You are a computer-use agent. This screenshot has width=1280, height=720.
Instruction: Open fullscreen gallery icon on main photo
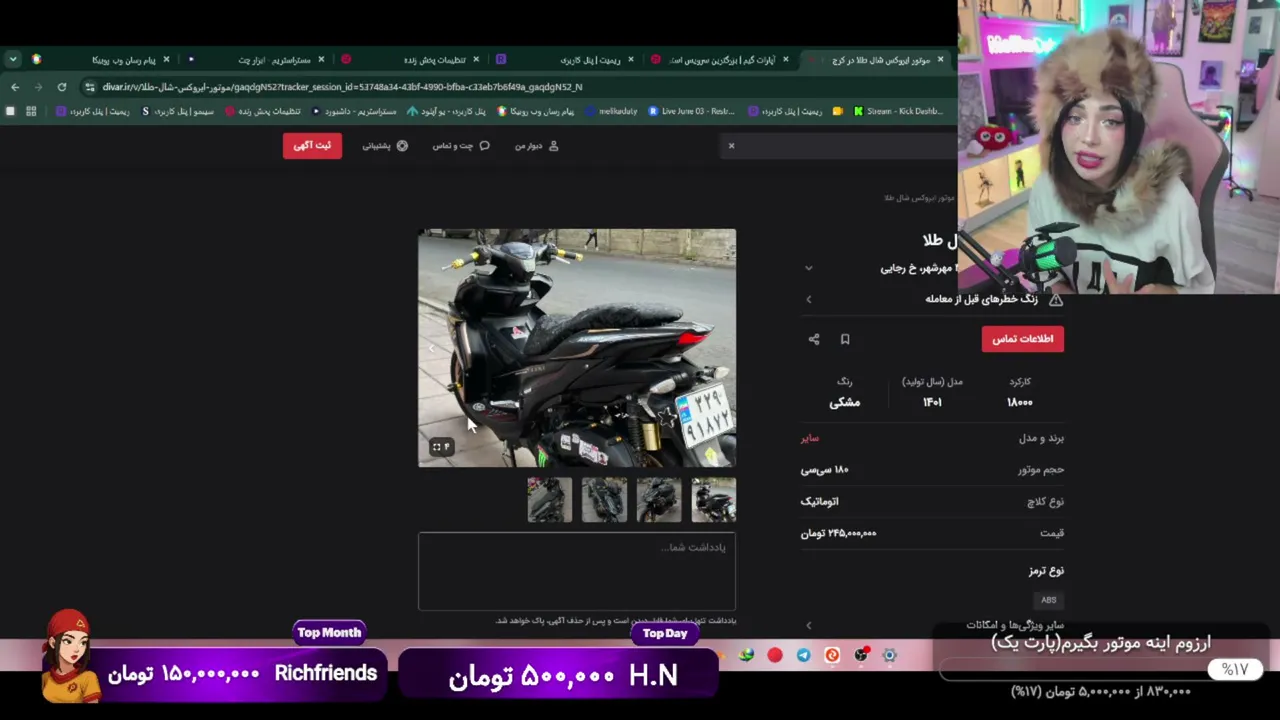(441, 447)
